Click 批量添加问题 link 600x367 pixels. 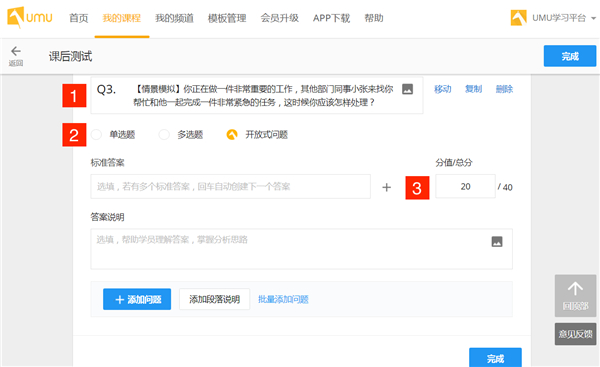pyautogui.click(x=283, y=299)
